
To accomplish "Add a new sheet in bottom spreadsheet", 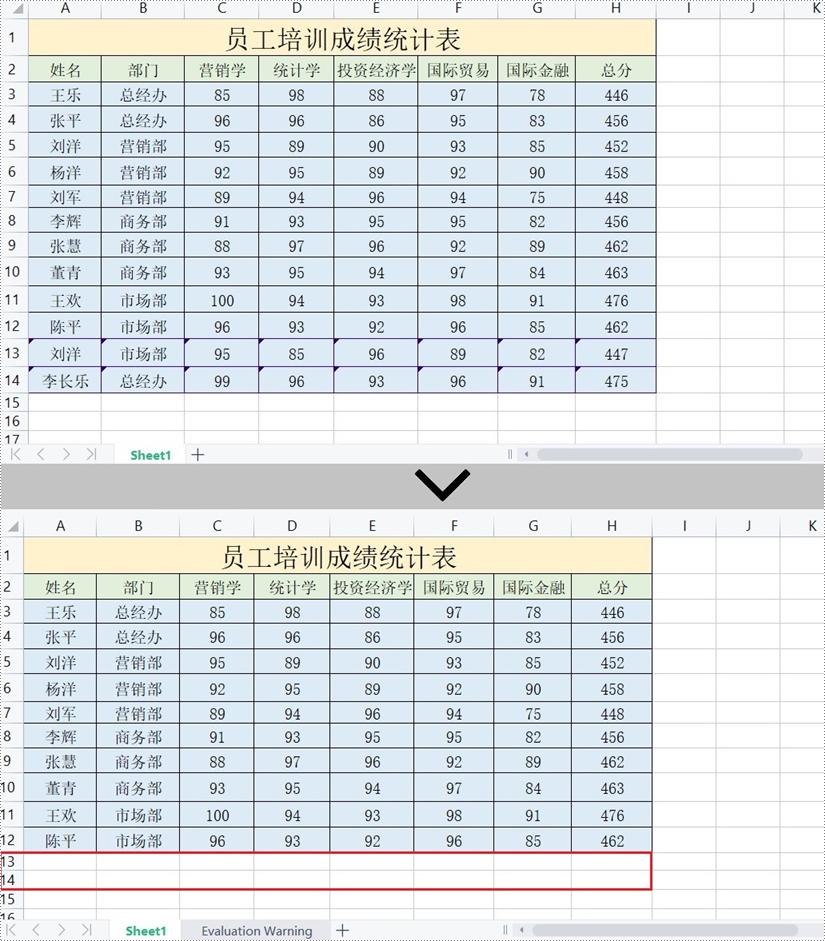I will coord(342,930).
